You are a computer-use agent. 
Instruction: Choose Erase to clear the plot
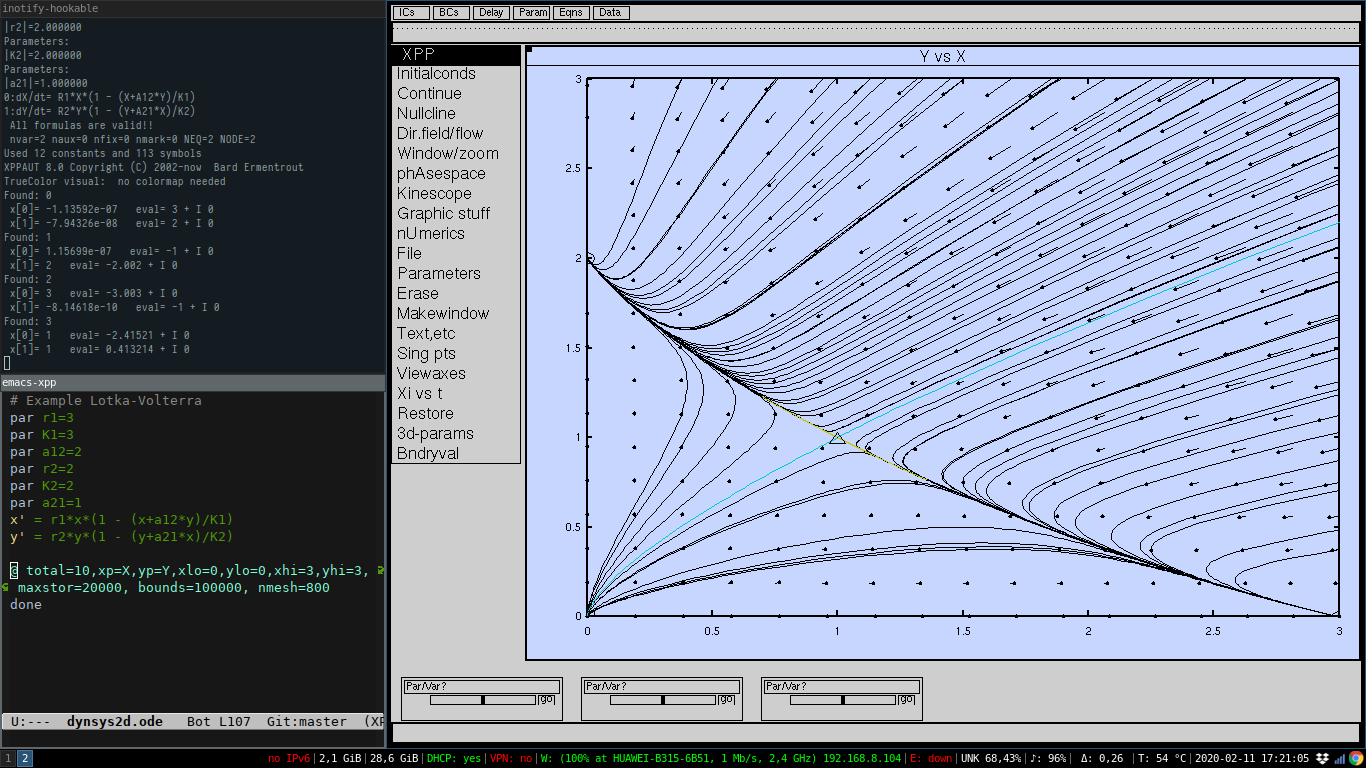pos(456,294)
